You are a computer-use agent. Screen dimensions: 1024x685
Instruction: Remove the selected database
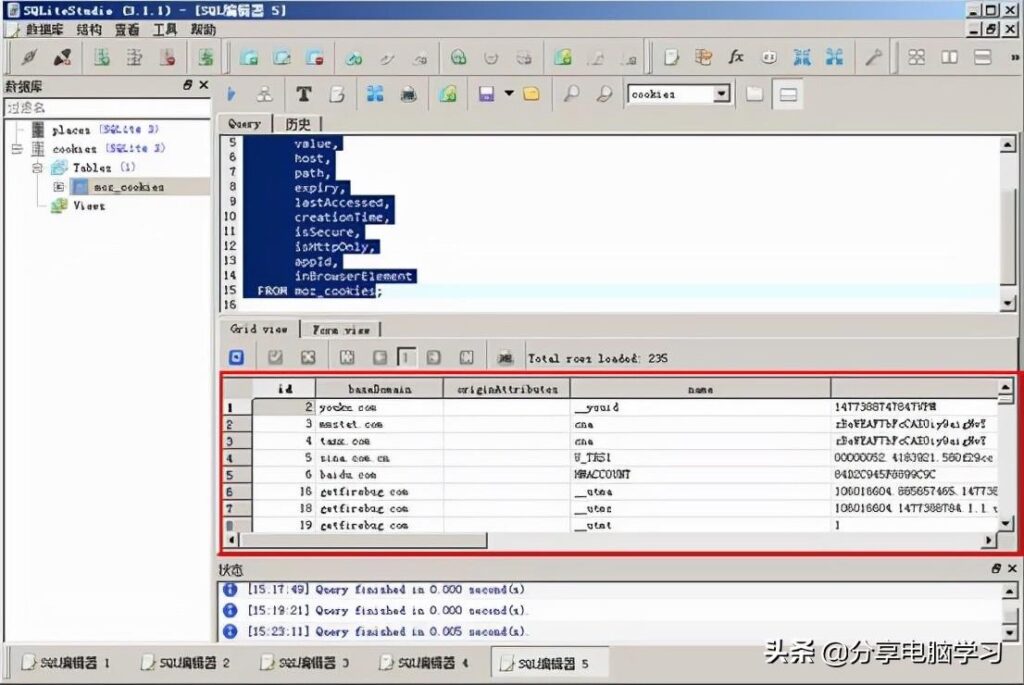[167, 57]
